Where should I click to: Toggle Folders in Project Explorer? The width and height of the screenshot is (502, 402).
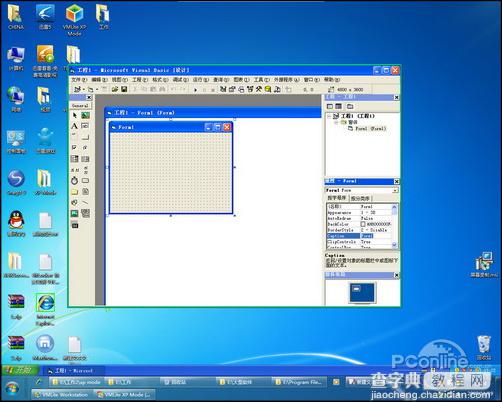tap(350, 106)
